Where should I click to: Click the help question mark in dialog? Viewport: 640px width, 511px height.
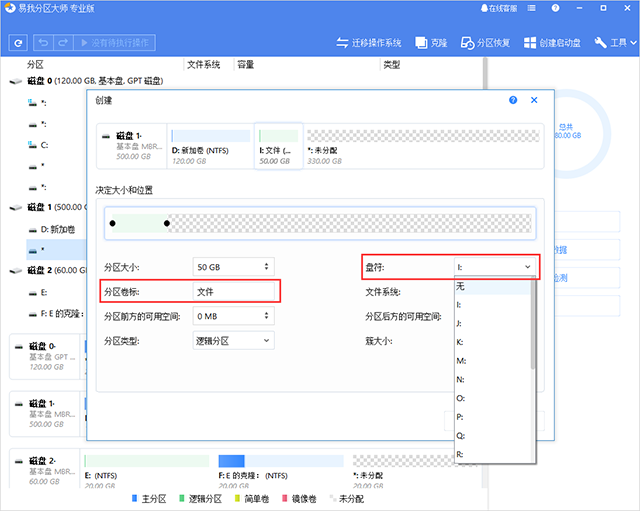pos(513,101)
